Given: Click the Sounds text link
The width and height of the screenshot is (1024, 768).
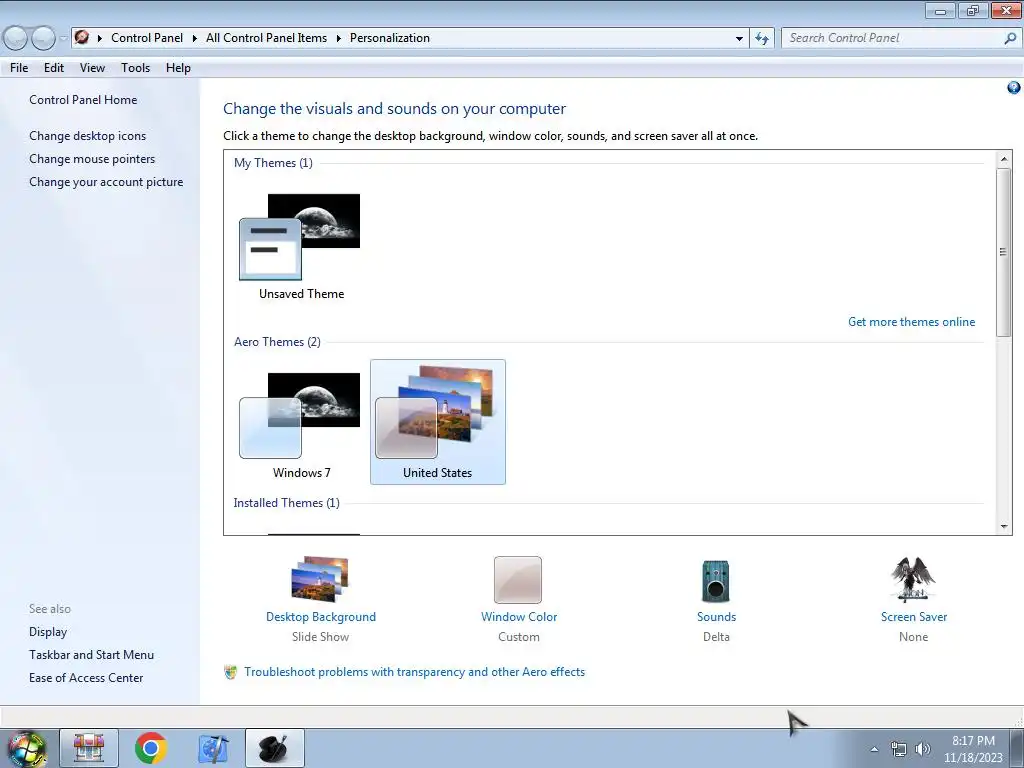Looking at the screenshot, I should [x=716, y=617].
